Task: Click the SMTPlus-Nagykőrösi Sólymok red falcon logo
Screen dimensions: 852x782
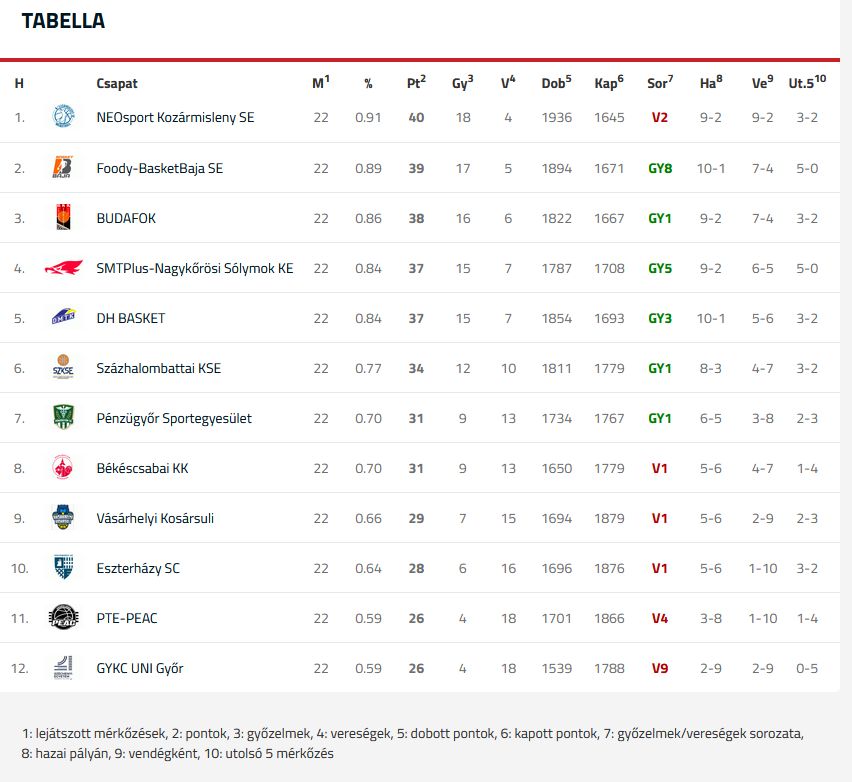Action: pos(63,268)
